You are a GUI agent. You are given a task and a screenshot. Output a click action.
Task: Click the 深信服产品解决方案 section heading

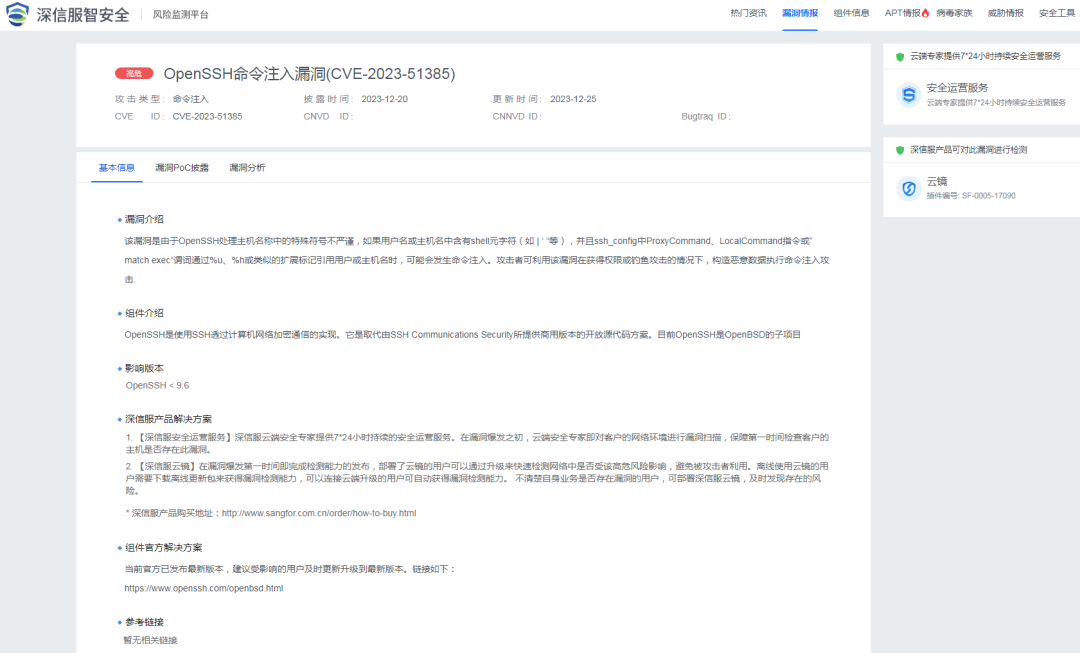(168, 419)
